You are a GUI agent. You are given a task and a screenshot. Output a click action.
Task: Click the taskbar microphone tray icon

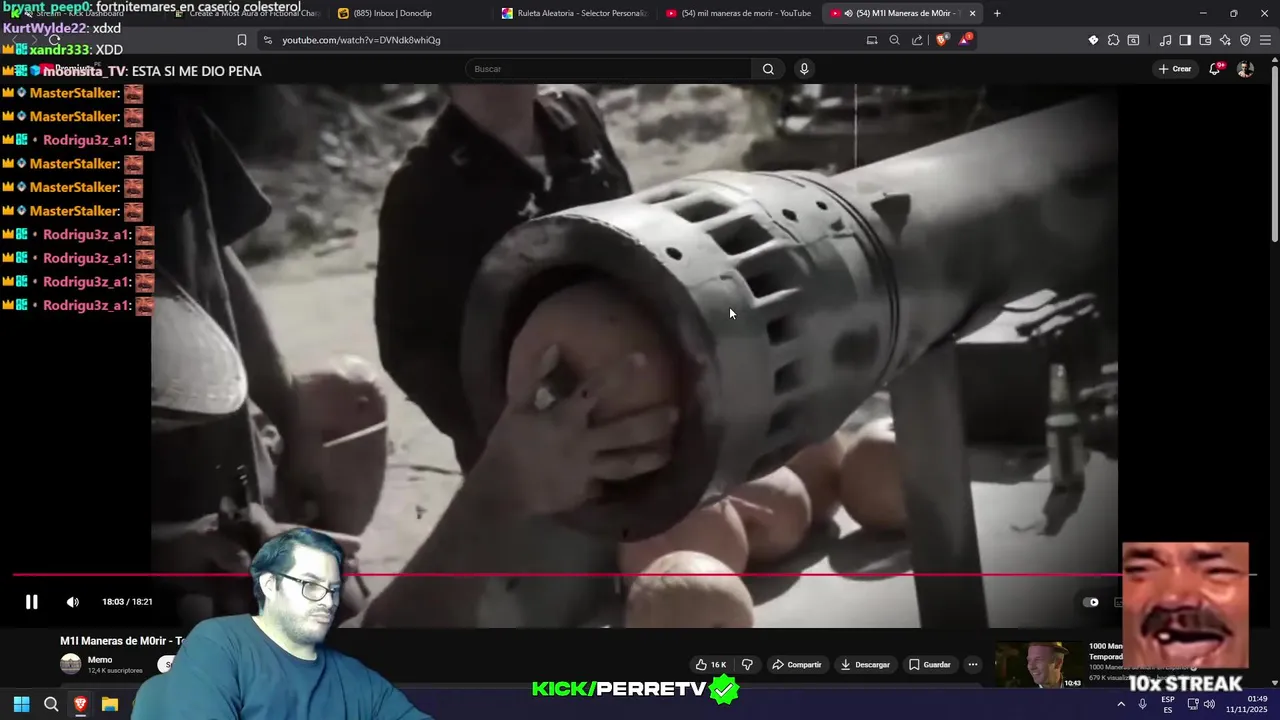[x=1142, y=704]
